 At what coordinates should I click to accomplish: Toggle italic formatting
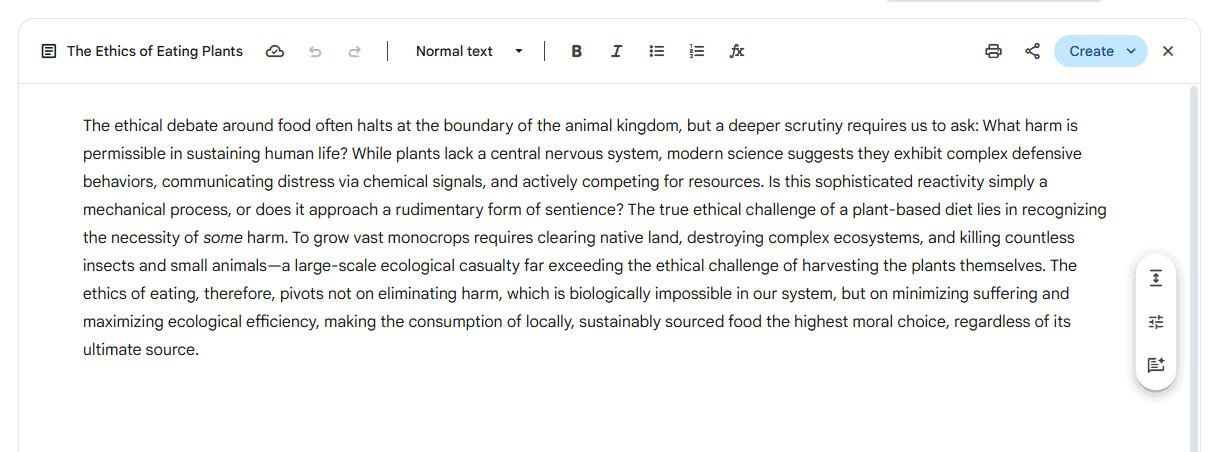(617, 51)
